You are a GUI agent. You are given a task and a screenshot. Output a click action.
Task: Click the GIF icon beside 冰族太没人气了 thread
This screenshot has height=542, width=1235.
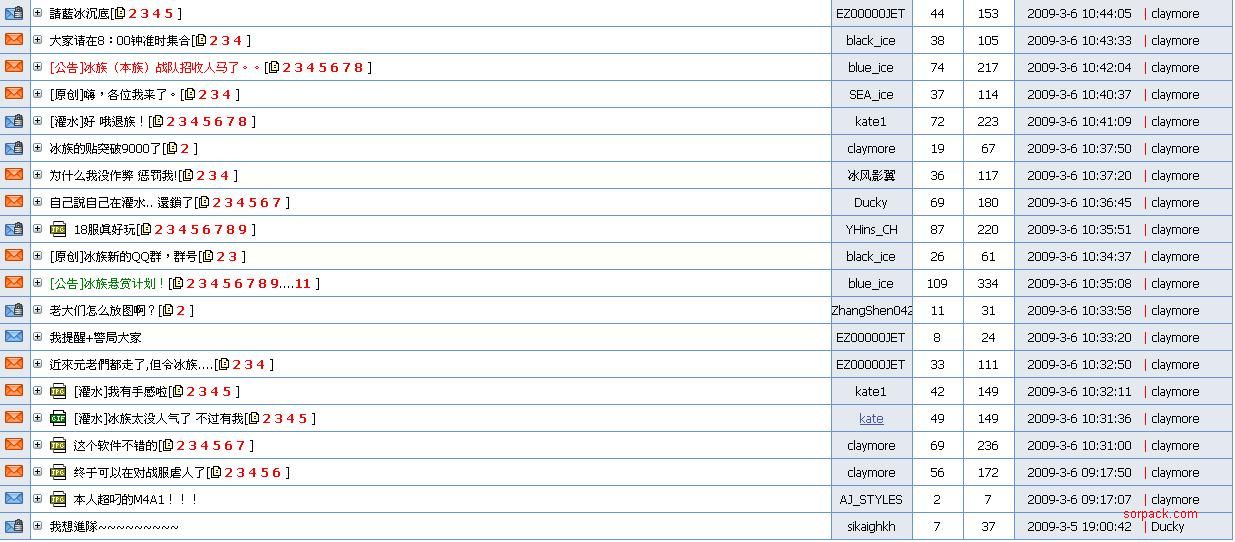tap(58, 419)
